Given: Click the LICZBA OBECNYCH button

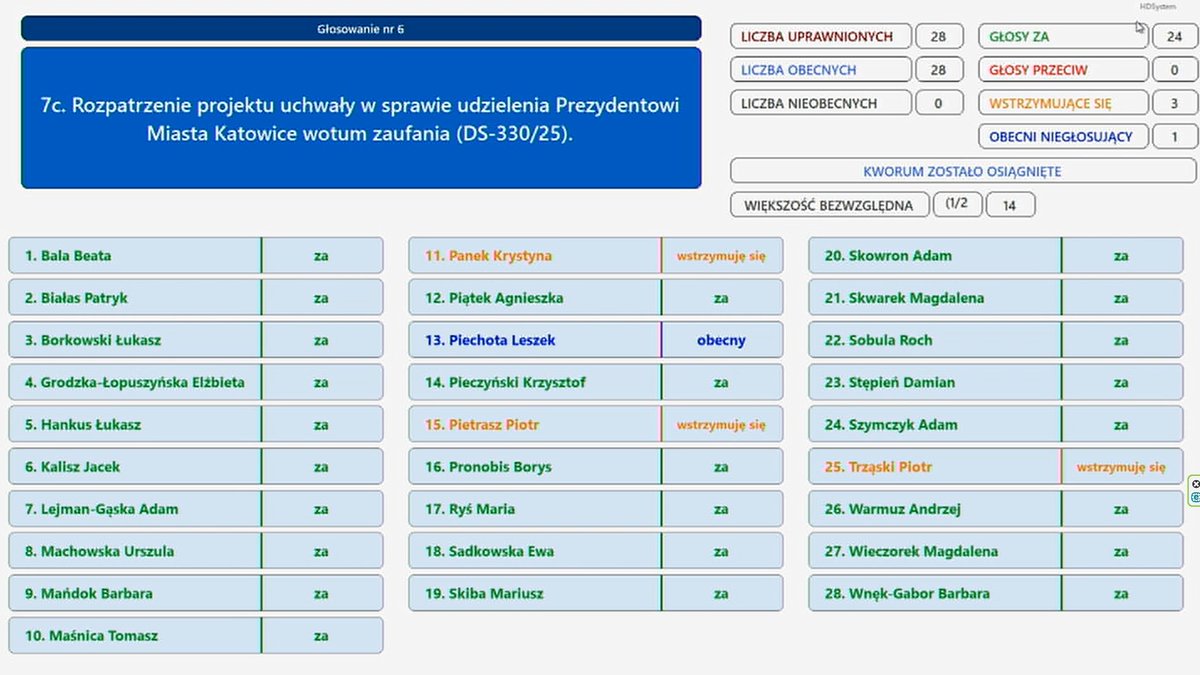Looking at the screenshot, I should click(x=820, y=69).
